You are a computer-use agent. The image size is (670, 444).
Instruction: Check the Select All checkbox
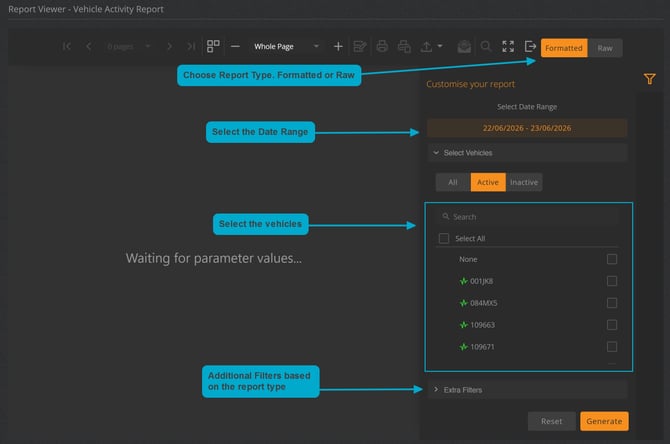pyautogui.click(x=444, y=238)
